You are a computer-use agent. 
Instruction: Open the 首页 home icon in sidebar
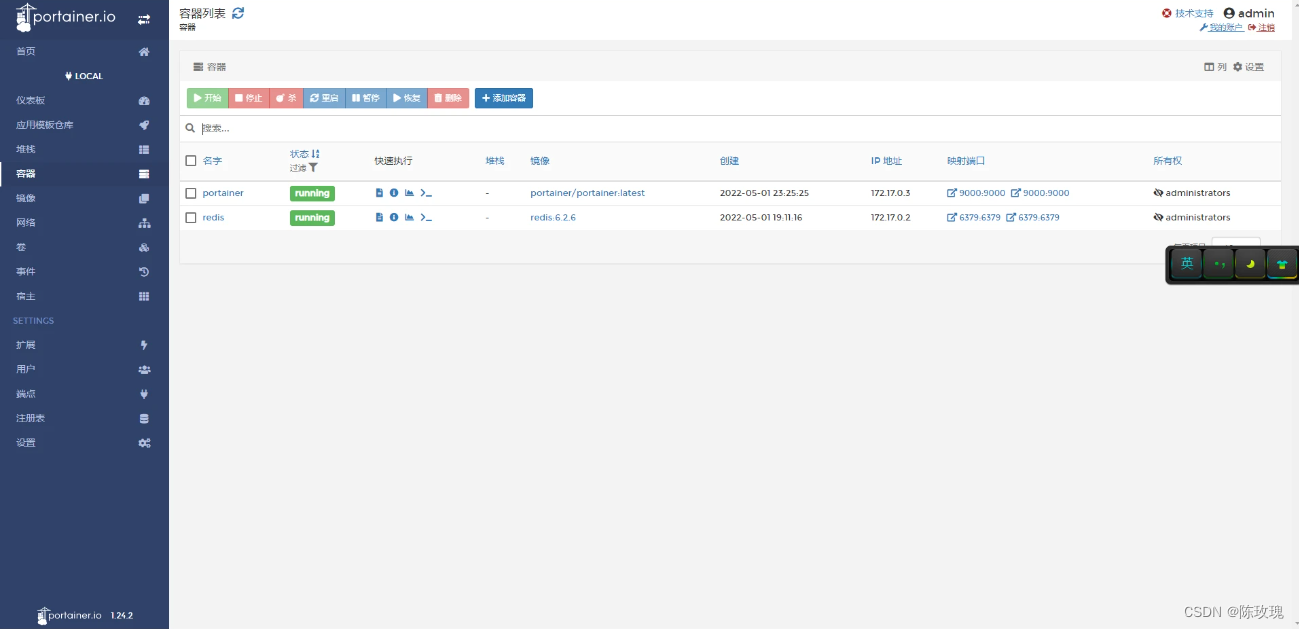[144, 52]
